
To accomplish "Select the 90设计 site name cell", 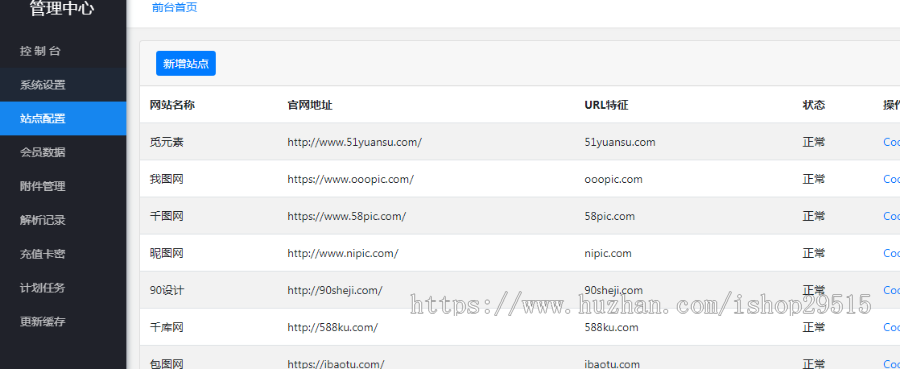I will pos(167,290).
